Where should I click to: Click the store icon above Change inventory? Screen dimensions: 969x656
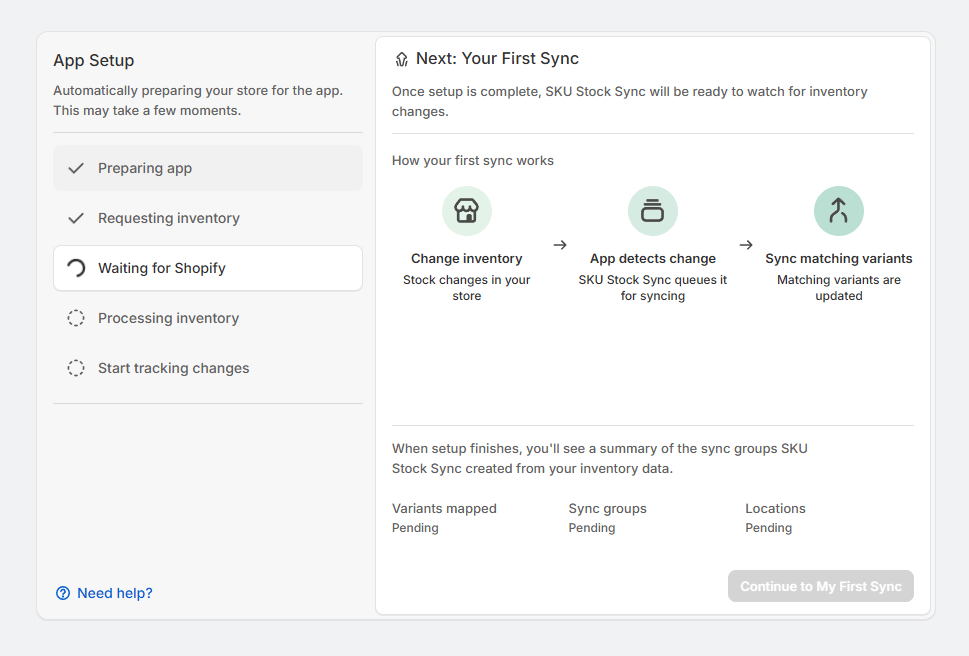[x=467, y=211]
